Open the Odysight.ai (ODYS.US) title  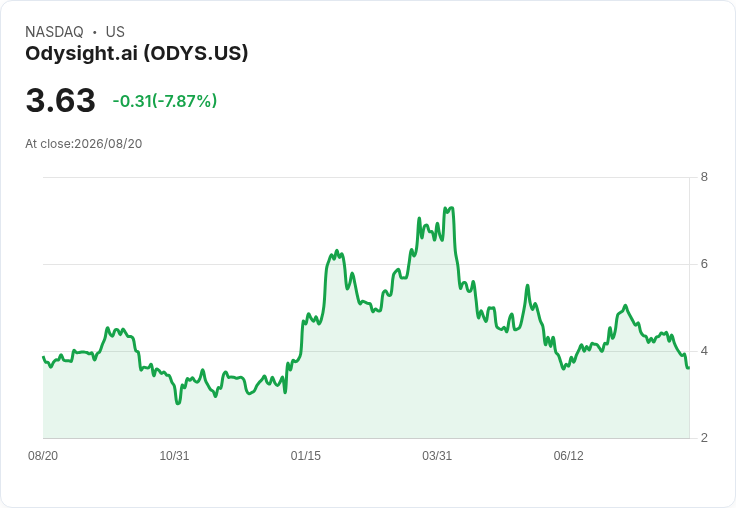coord(137,54)
